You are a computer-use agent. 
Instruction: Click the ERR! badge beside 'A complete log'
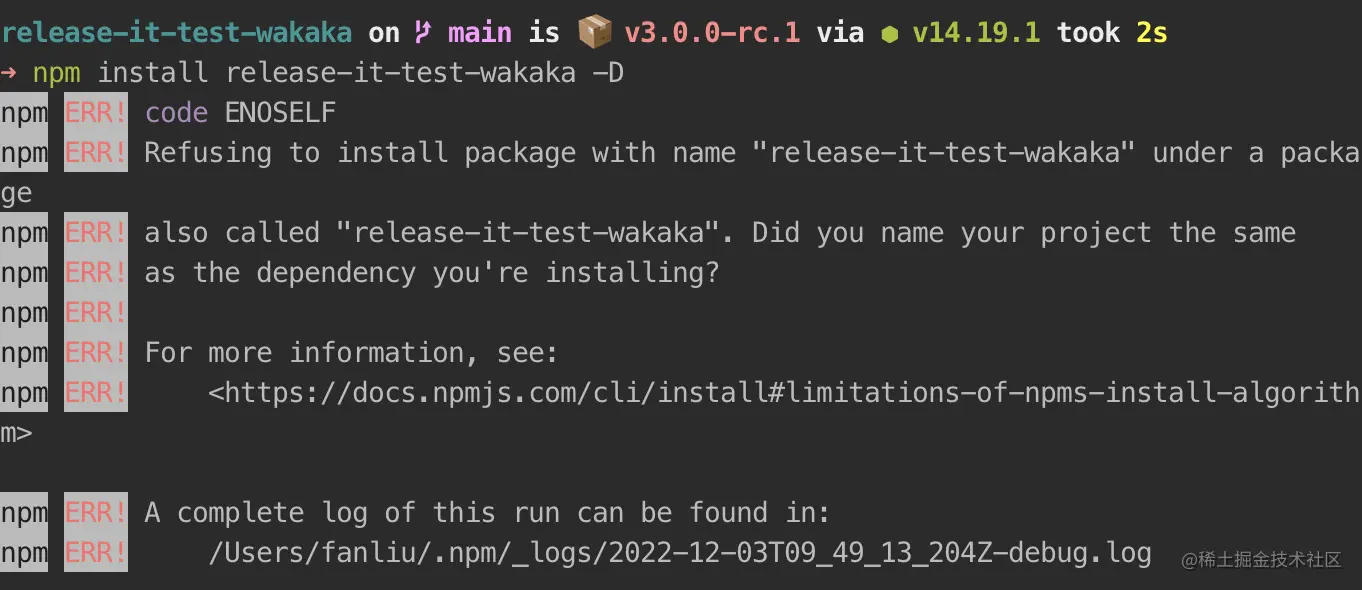96,513
